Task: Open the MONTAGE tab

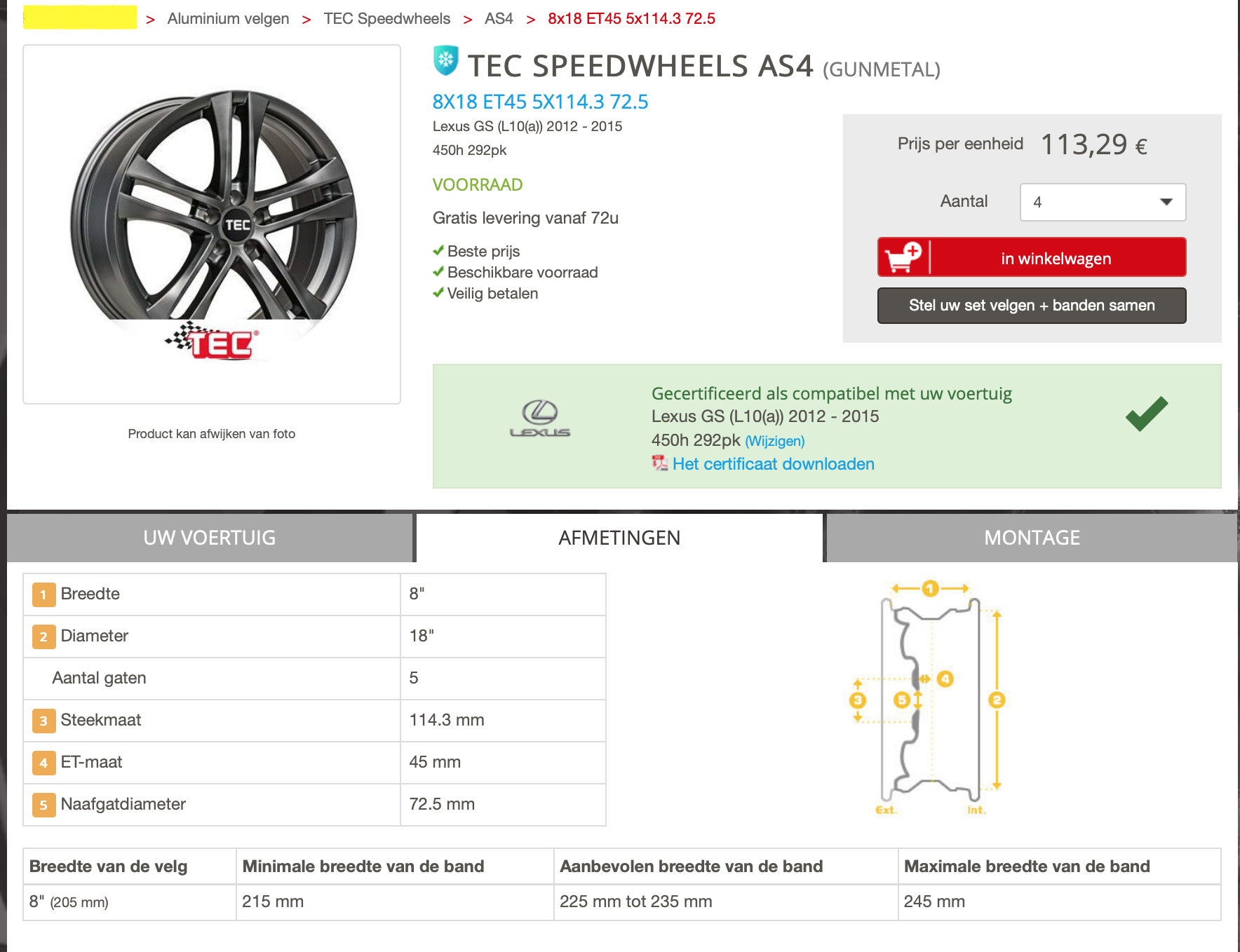Action: click(1031, 538)
